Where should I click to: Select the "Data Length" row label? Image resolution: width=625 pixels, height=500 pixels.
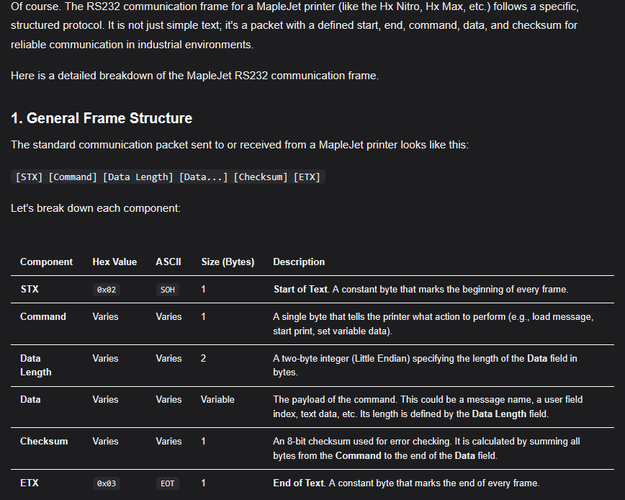tap(34, 364)
